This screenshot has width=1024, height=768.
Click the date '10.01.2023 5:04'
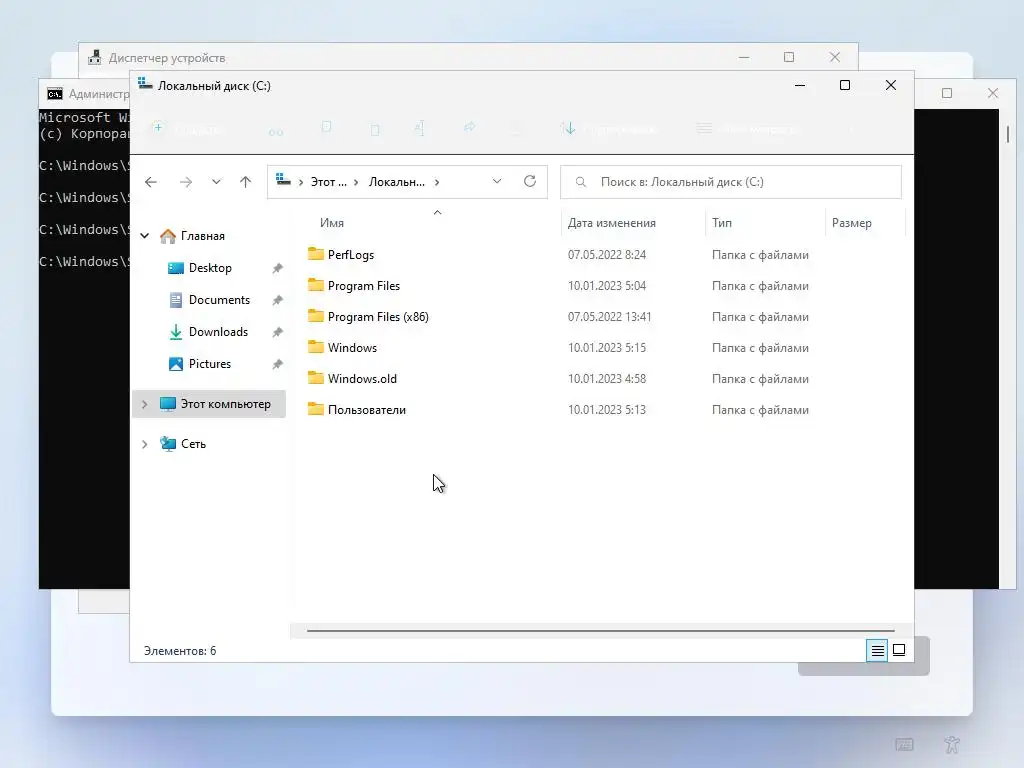pos(607,286)
